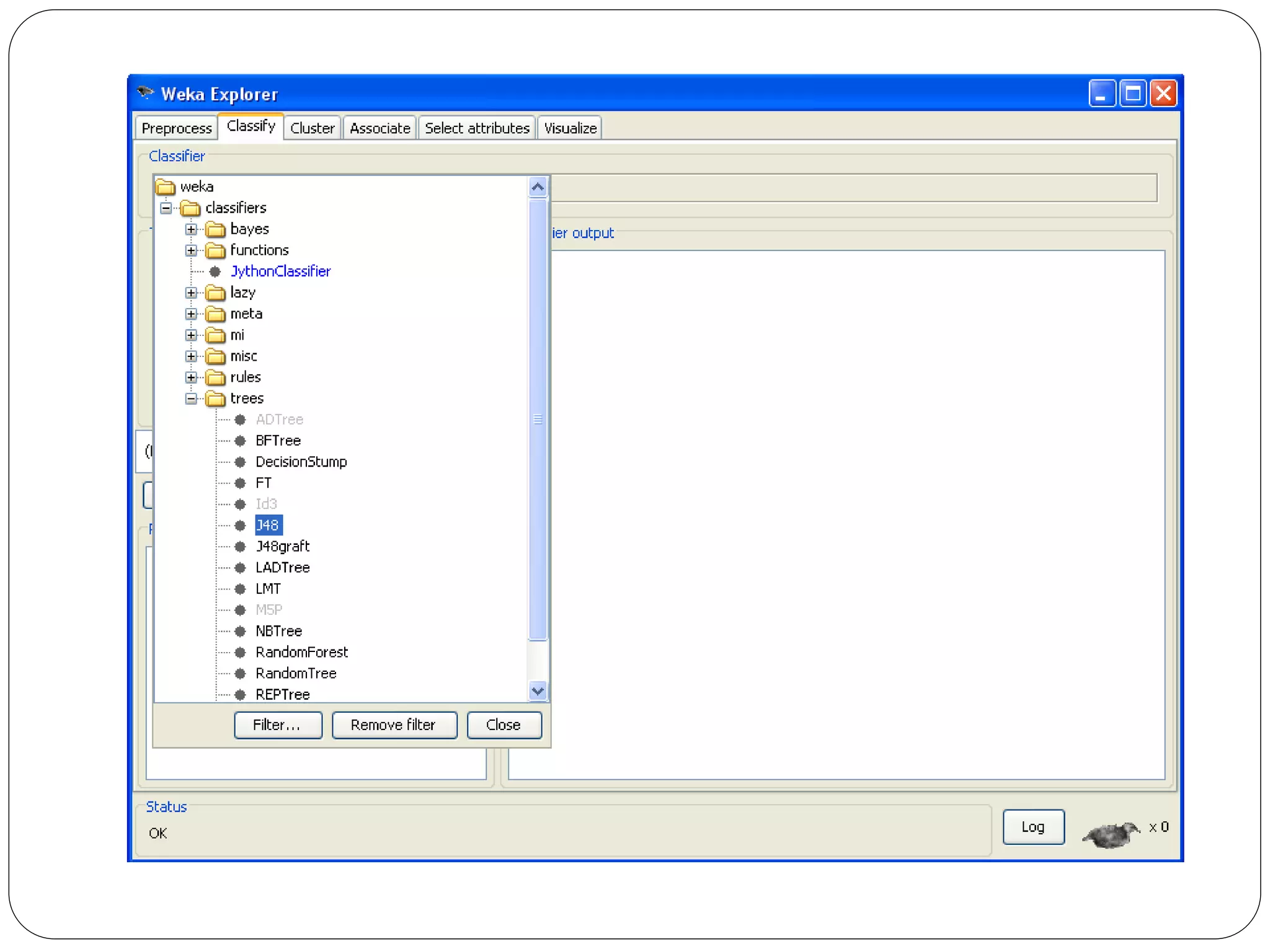Viewport: 1270px width, 952px height.
Task: Expand the rules folder node
Action: coord(191,377)
